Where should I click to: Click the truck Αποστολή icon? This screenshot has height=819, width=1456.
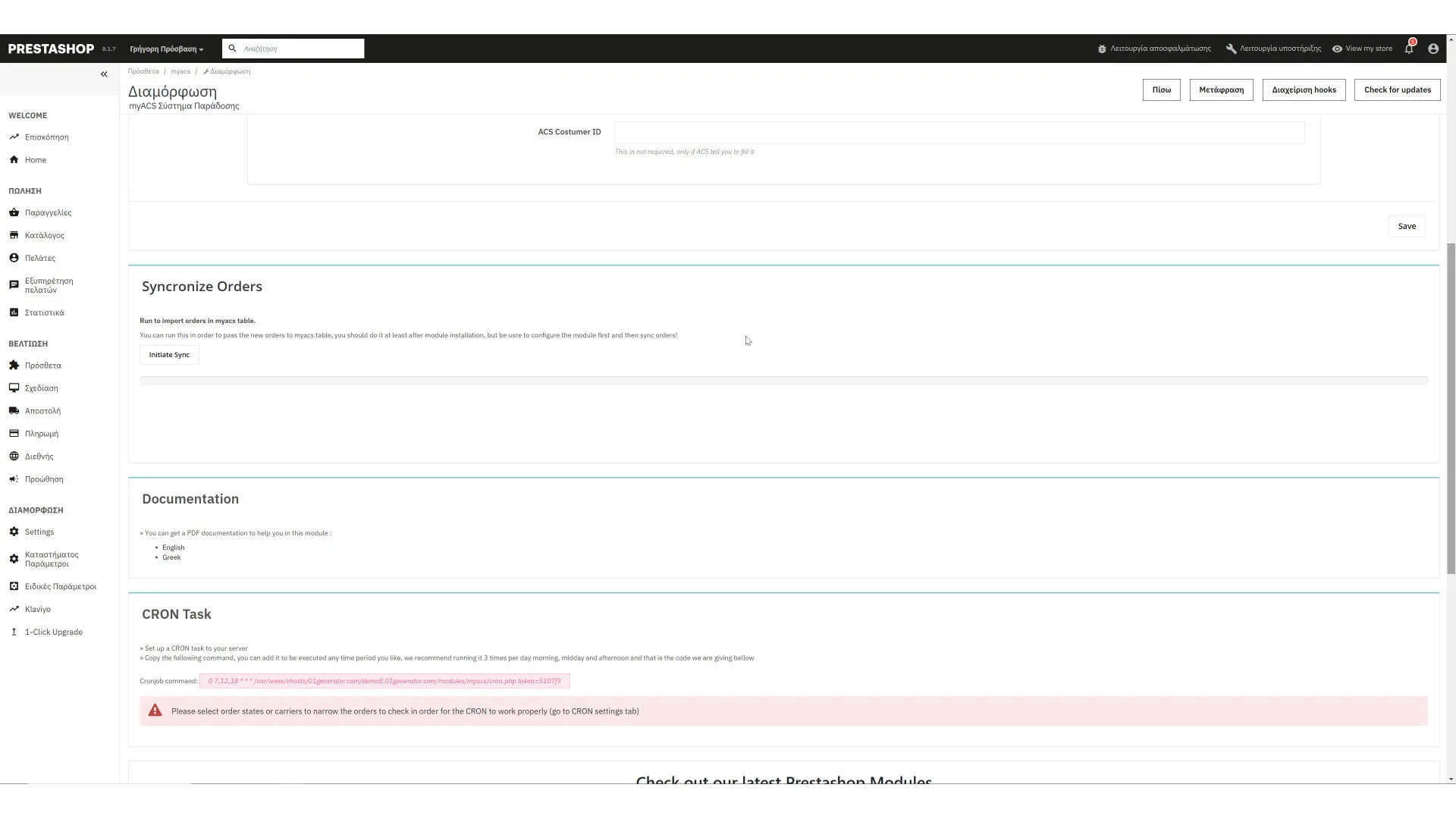[14, 411]
